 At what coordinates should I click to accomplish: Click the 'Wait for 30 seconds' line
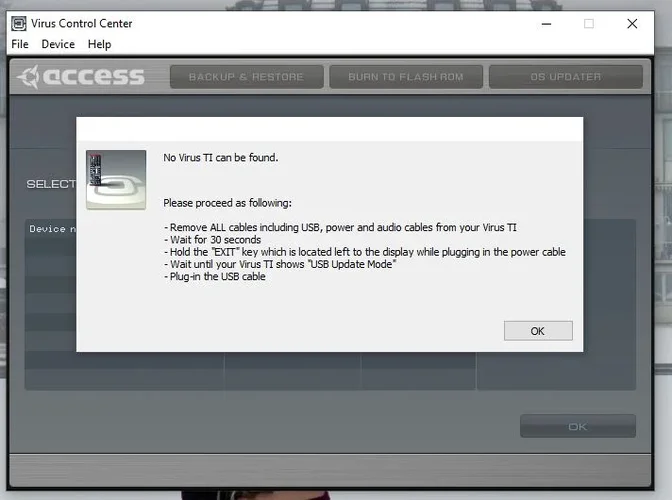coord(213,240)
